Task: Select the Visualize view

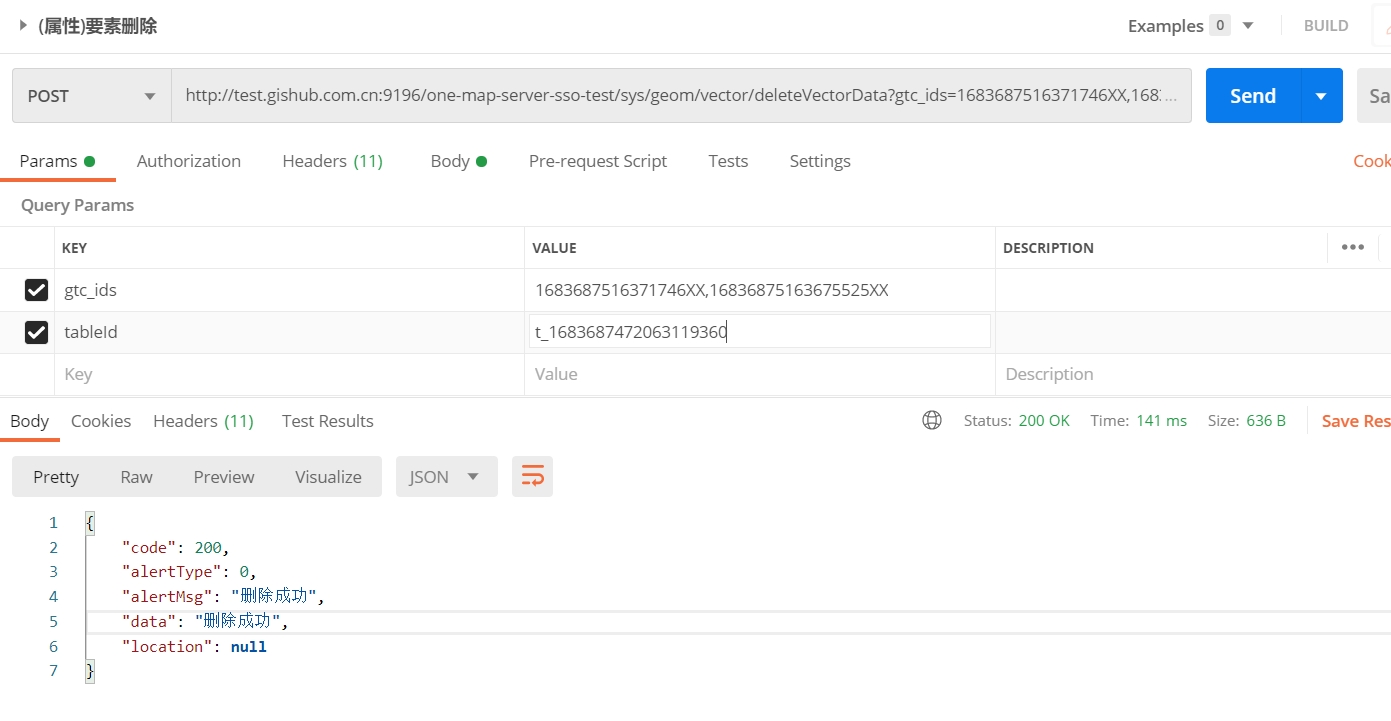Action: pyautogui.click(x=328, y=477)
